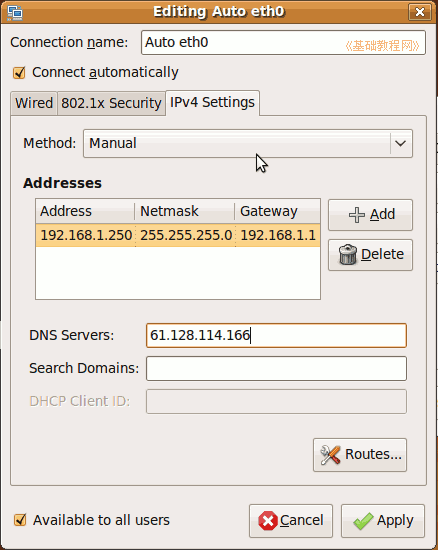Click the tools icon on Routes
This screenshot has height=550, width=438.
[330, 455]
